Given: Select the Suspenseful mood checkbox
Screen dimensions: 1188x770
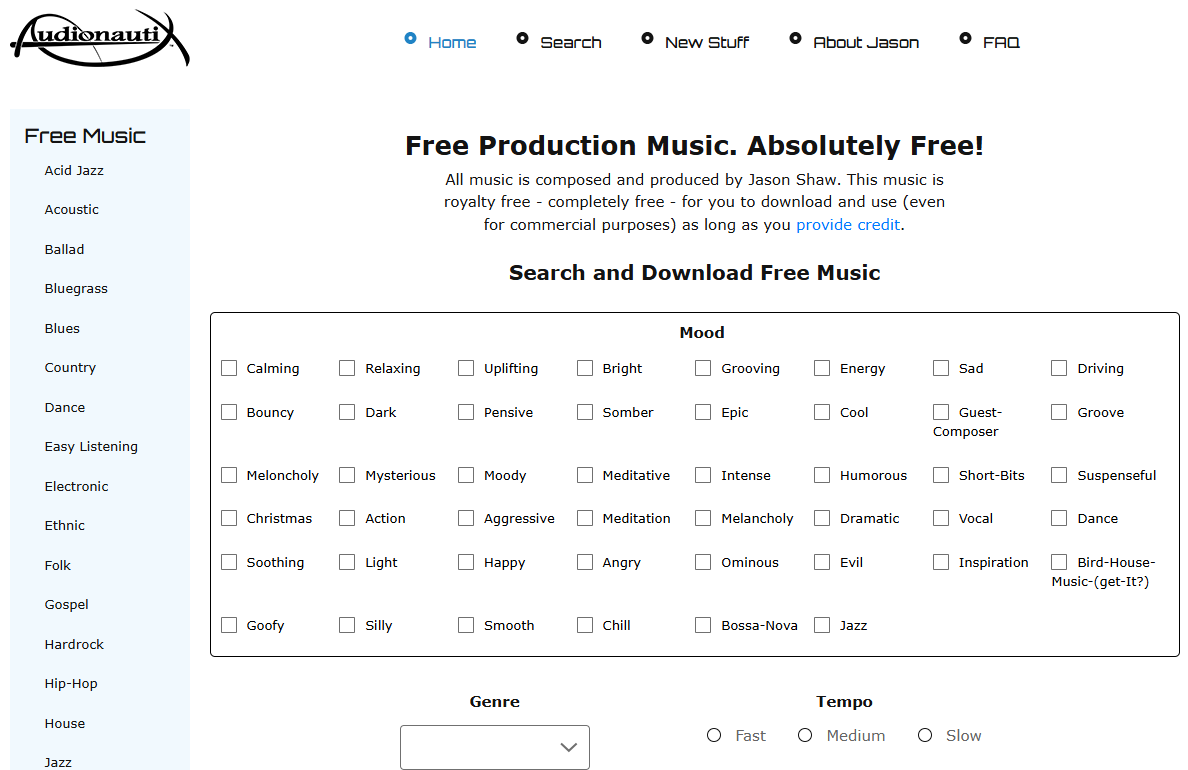Looking at the screenshot, I should click(x=1059, y=475).
